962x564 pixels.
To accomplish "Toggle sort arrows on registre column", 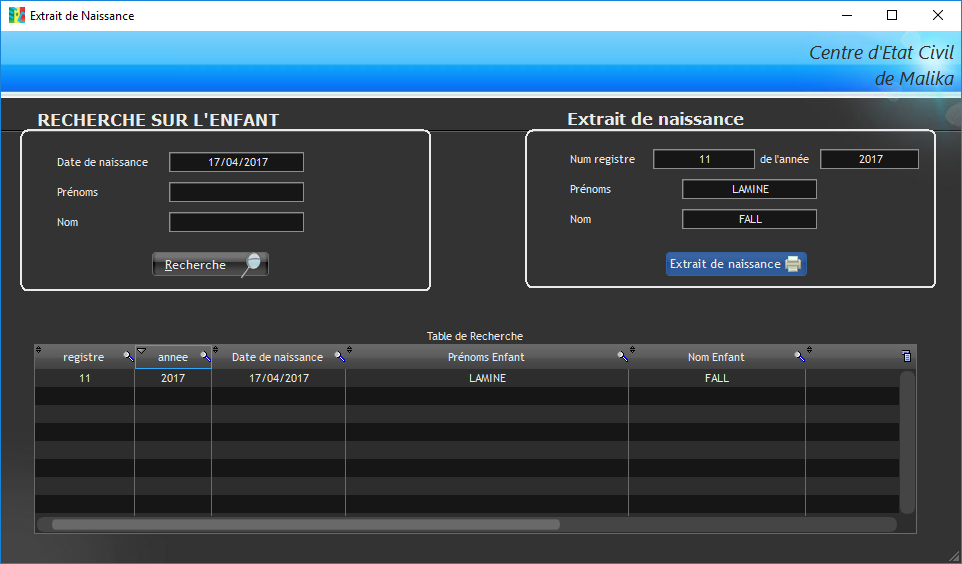I will (x=39, y=350).
